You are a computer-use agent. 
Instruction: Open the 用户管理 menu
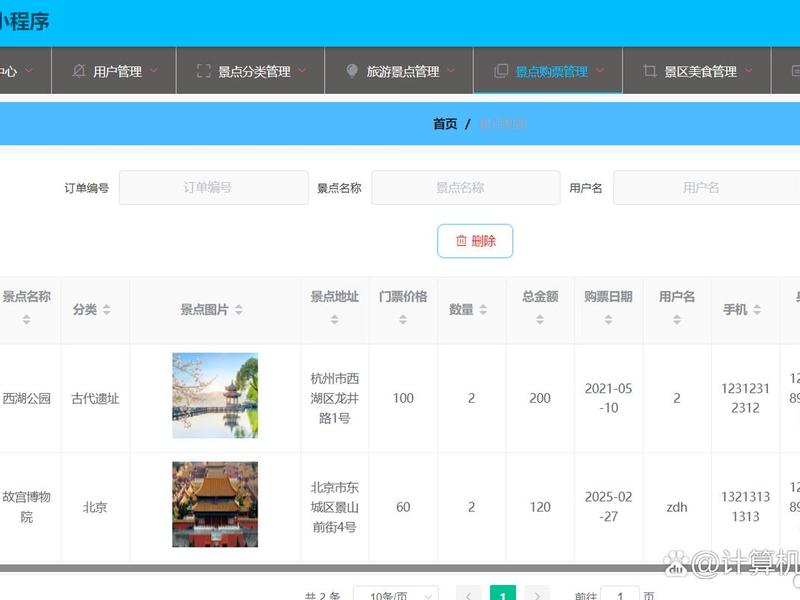pos(114,71)
